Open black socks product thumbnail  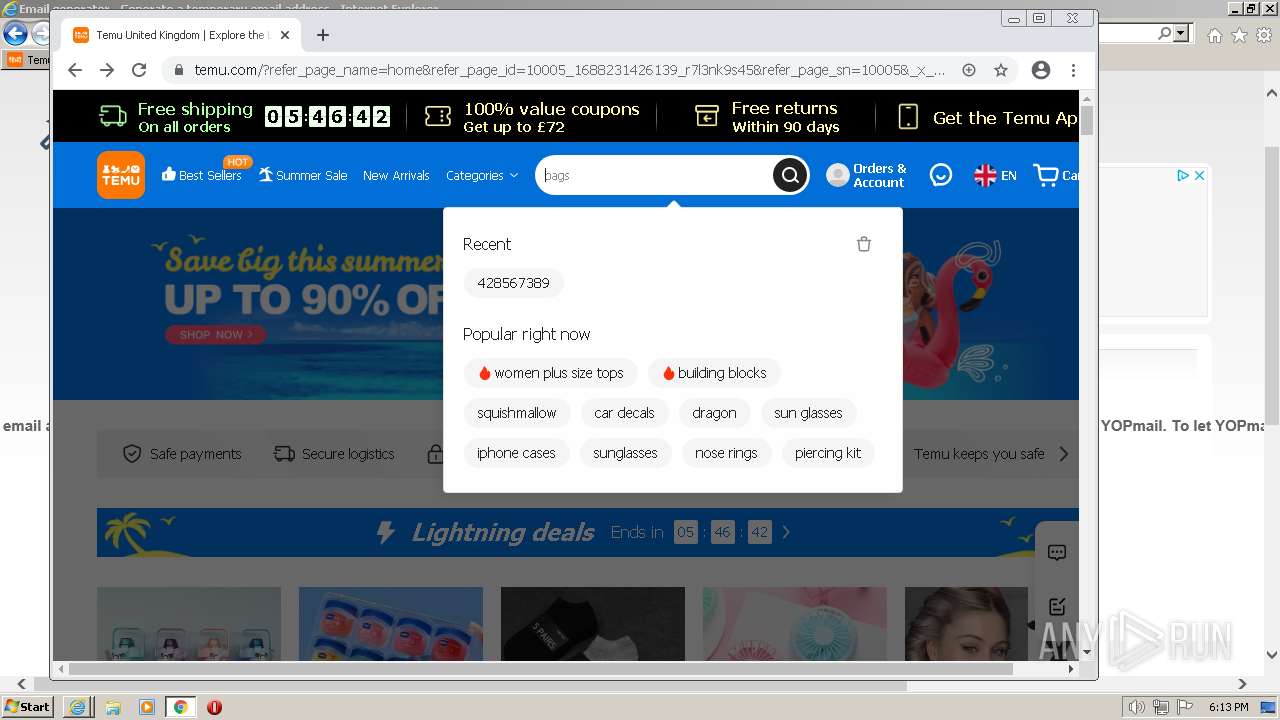593,624
